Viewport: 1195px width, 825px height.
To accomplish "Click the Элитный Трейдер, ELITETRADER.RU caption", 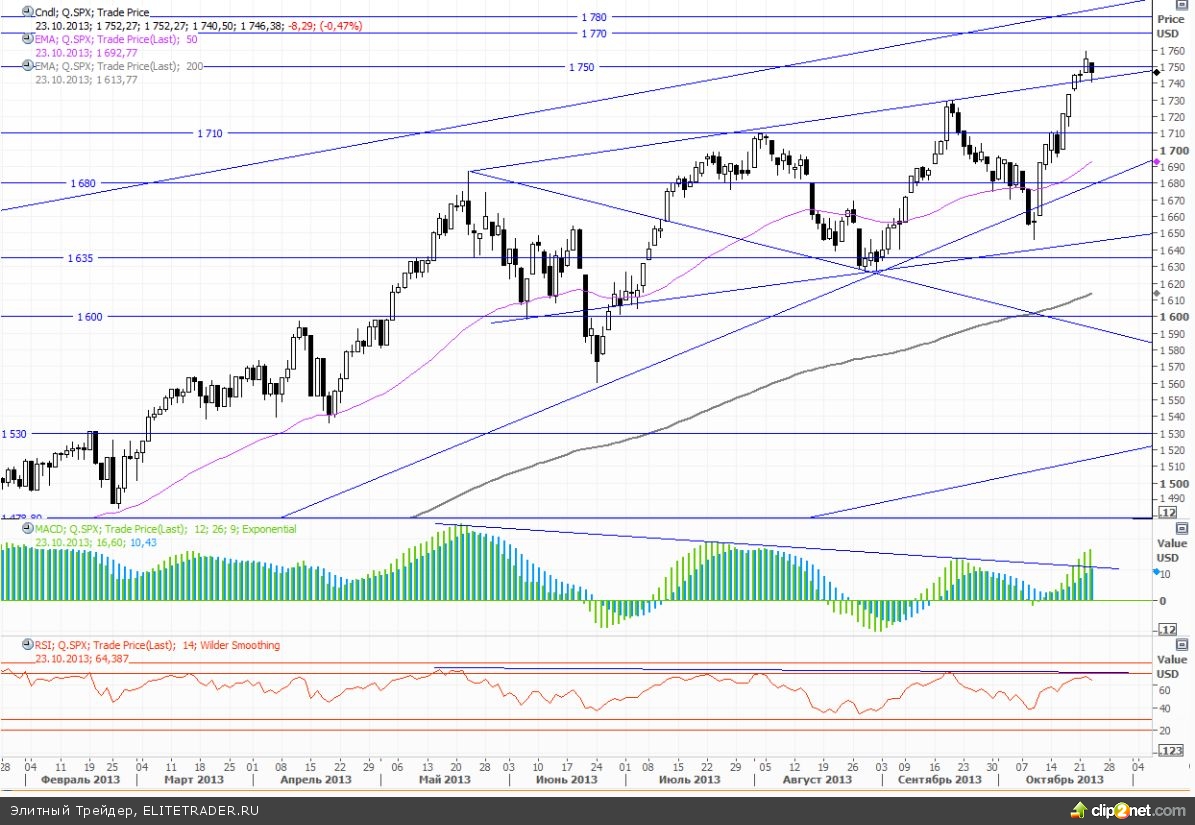I will pos(134,811).
